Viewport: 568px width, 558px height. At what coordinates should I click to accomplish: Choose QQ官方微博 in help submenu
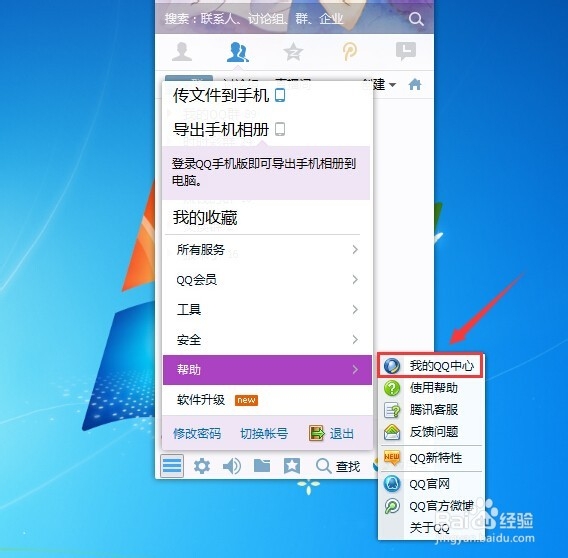pos(430,506)
